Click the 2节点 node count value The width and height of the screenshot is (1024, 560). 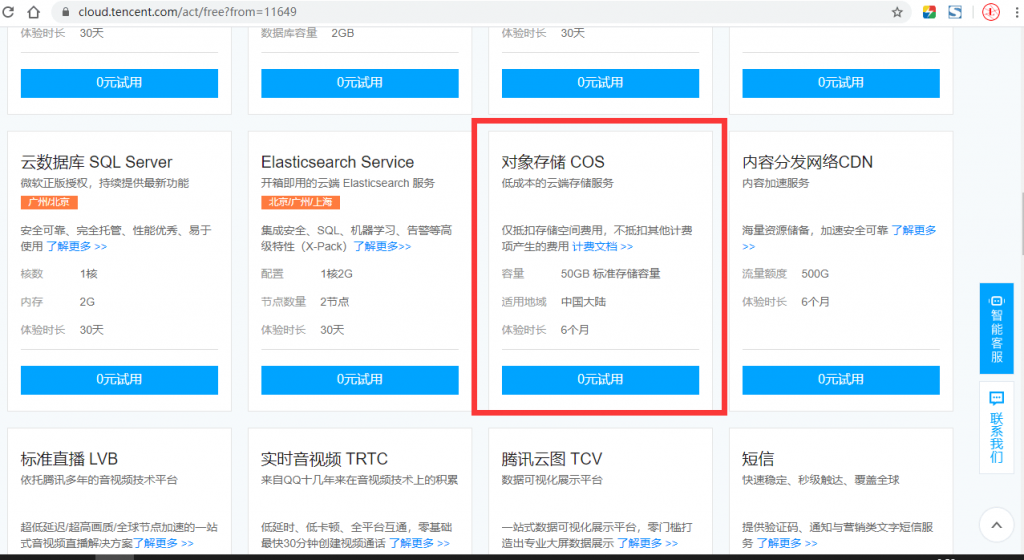[334, 302]
